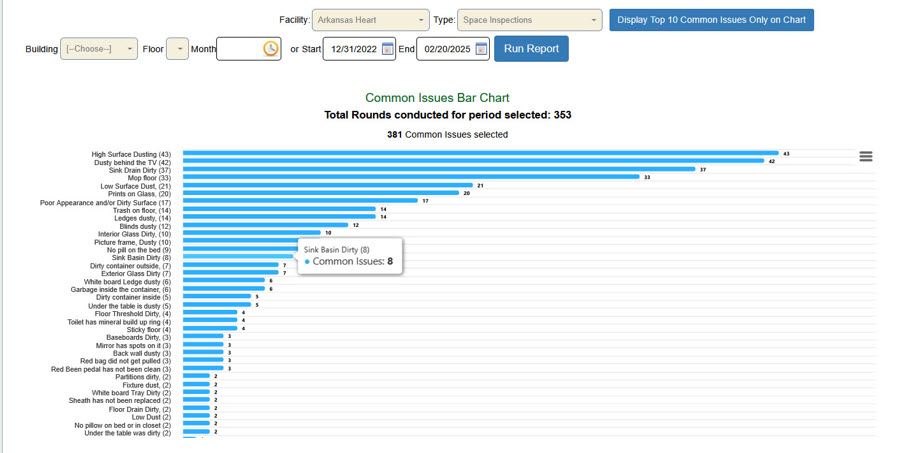
Task: Expand the Building --Choose-- dropdown
Action: pos(99,49)
